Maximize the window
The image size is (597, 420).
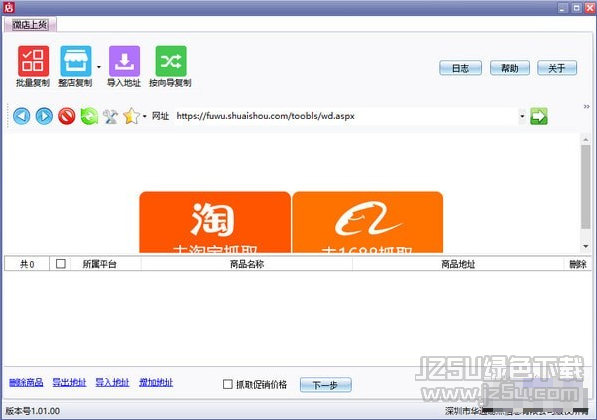[x=577, y=8]
